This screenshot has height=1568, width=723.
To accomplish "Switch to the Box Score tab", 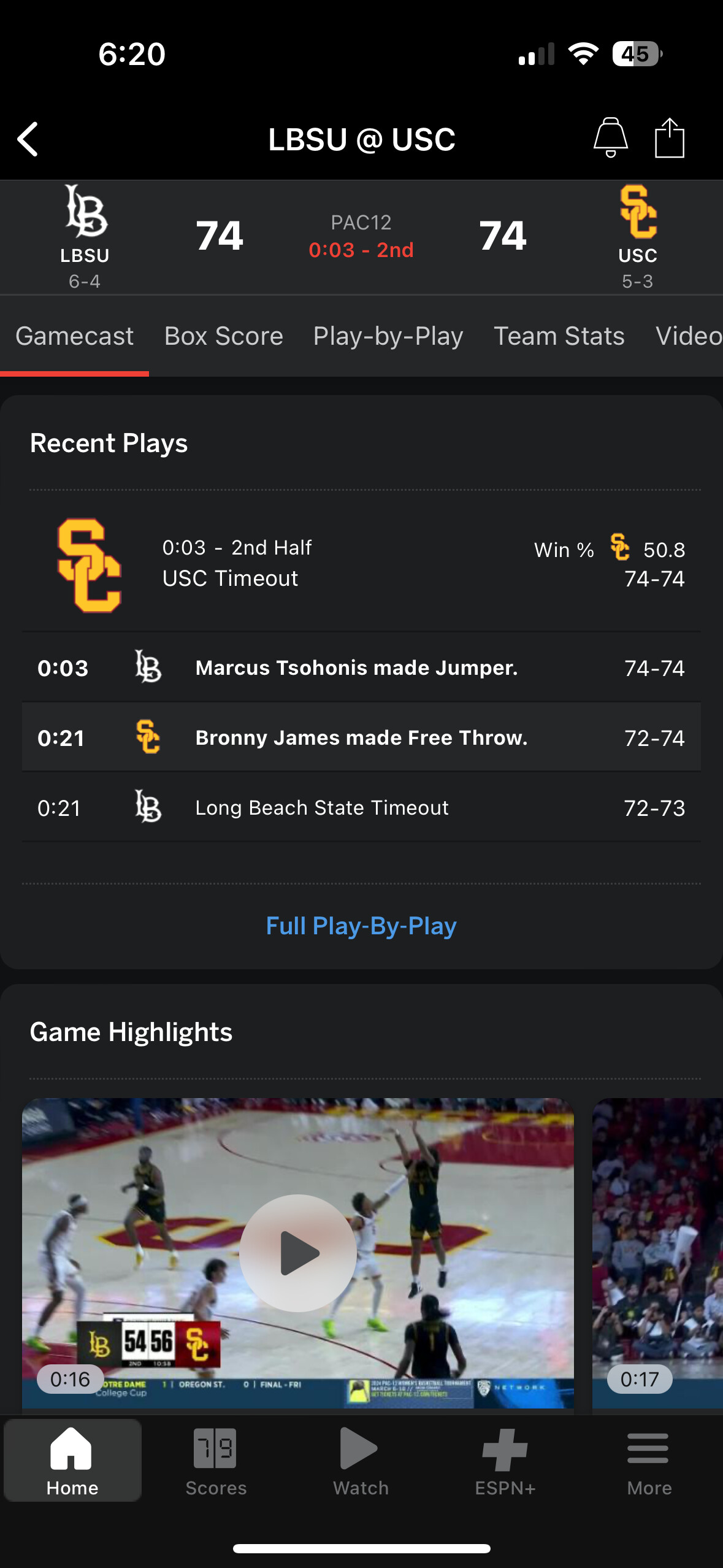I will [224, 336].
